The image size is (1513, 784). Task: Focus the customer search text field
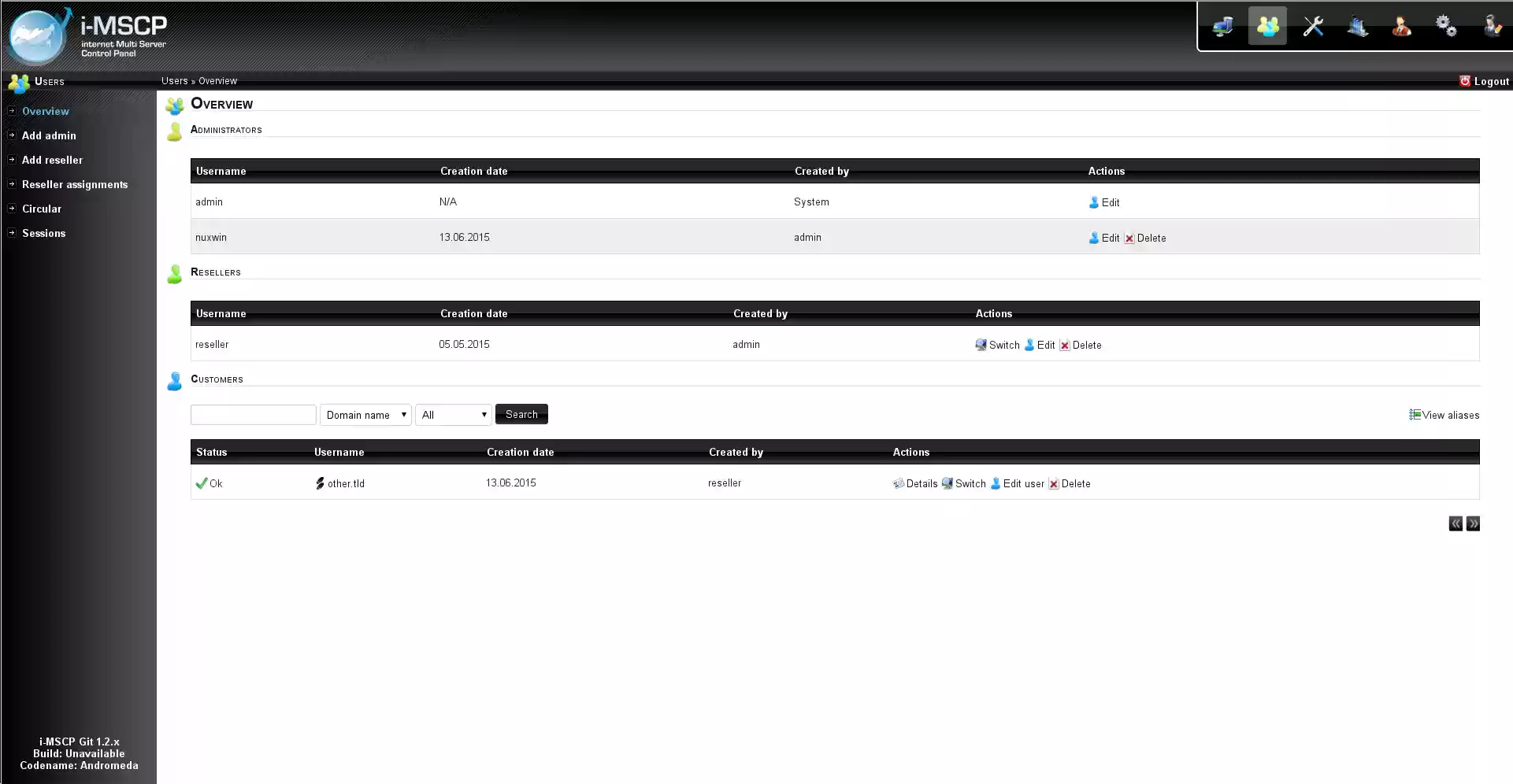[253, 415]
